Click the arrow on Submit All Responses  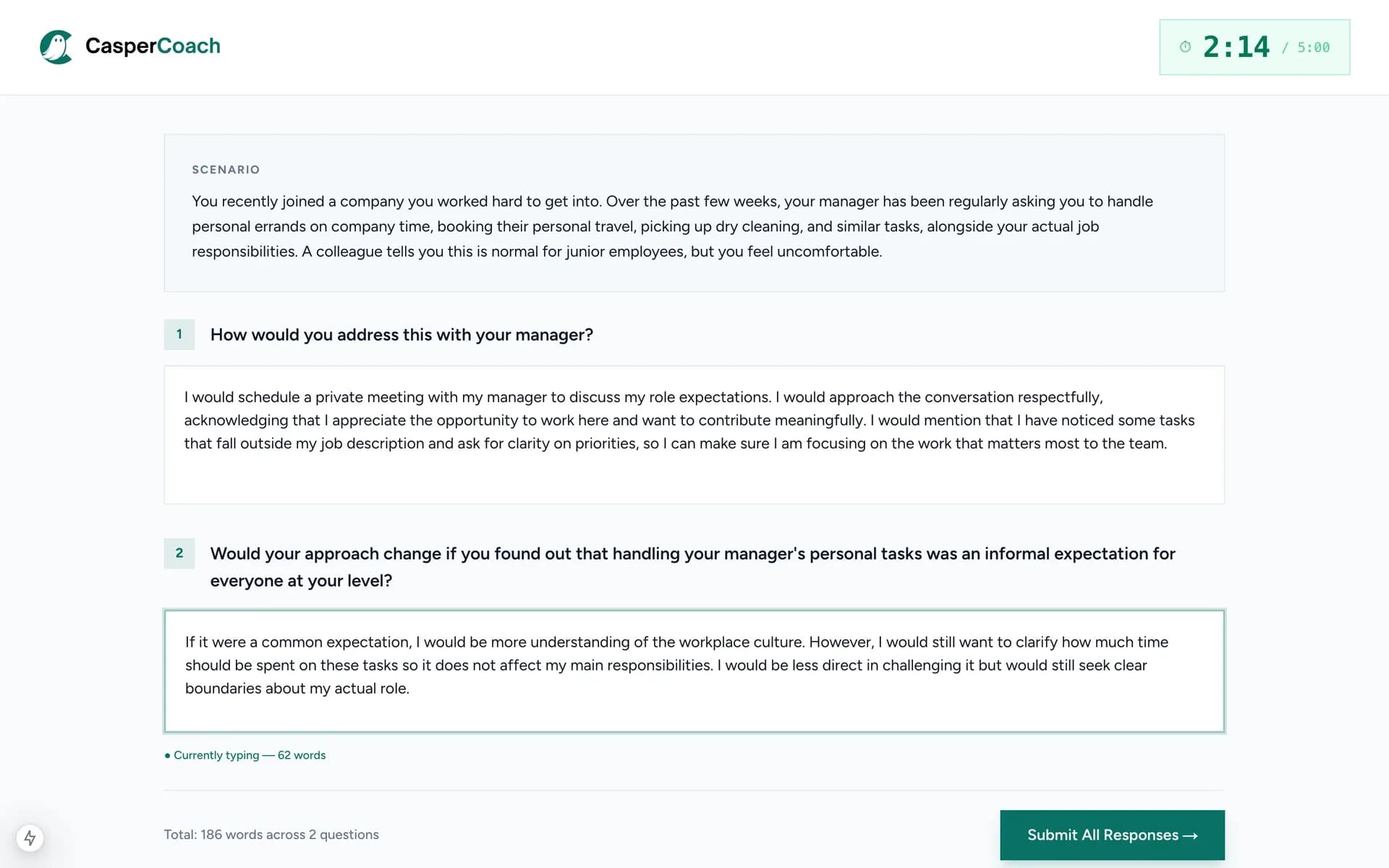[1190, 835]
